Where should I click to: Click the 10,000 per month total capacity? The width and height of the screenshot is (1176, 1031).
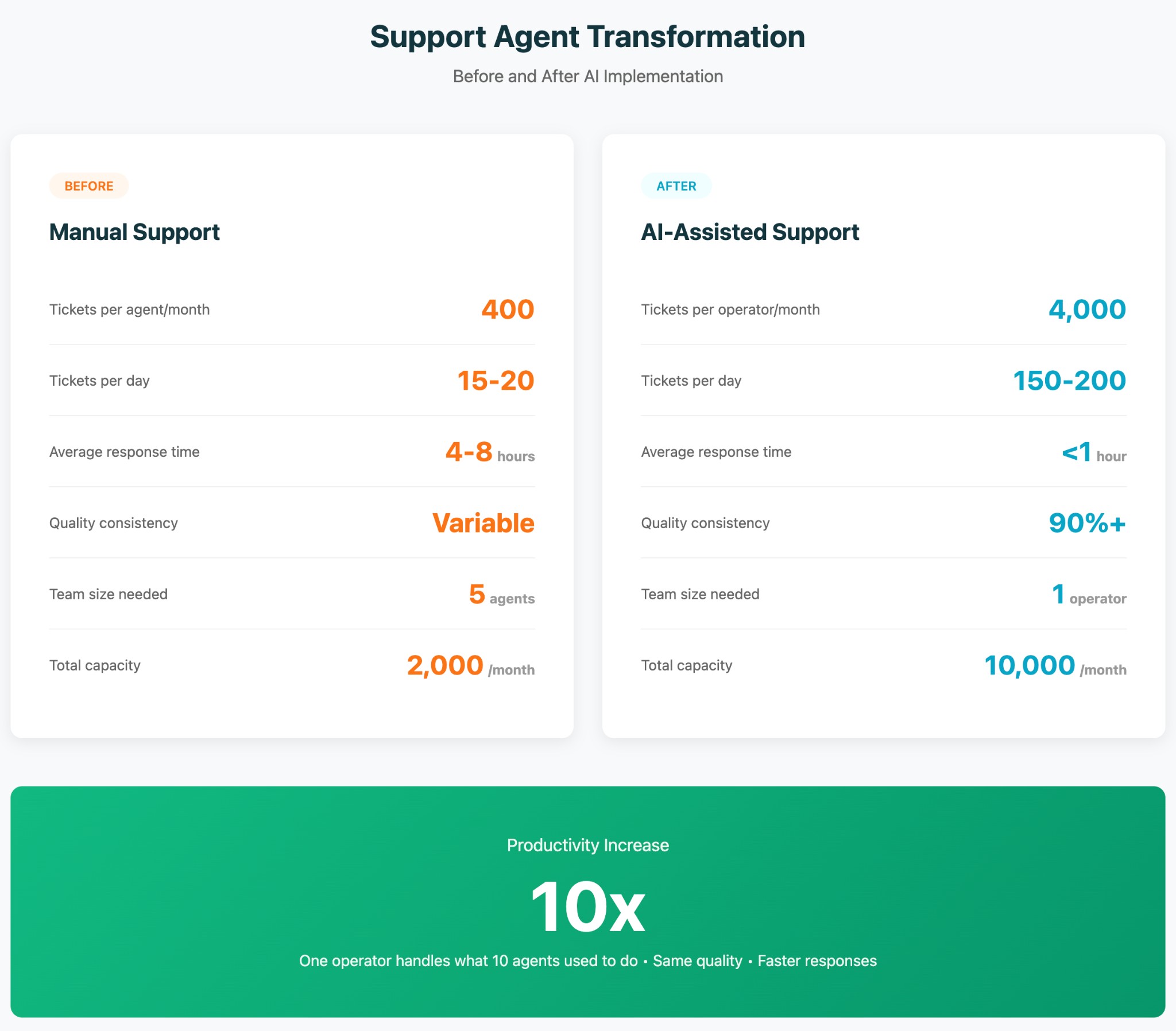point(1055,666)
